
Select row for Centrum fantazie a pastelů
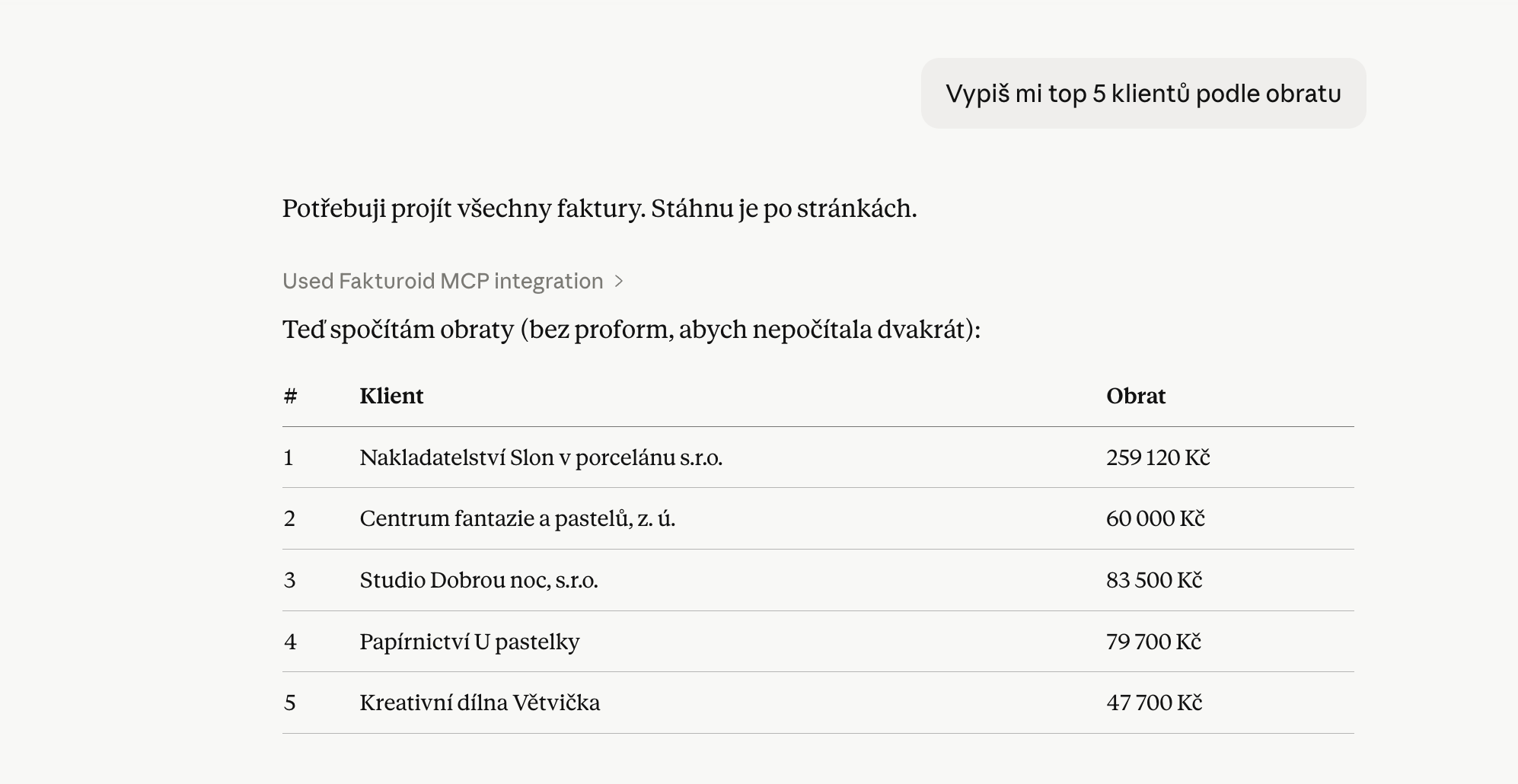tap(520, 518)
